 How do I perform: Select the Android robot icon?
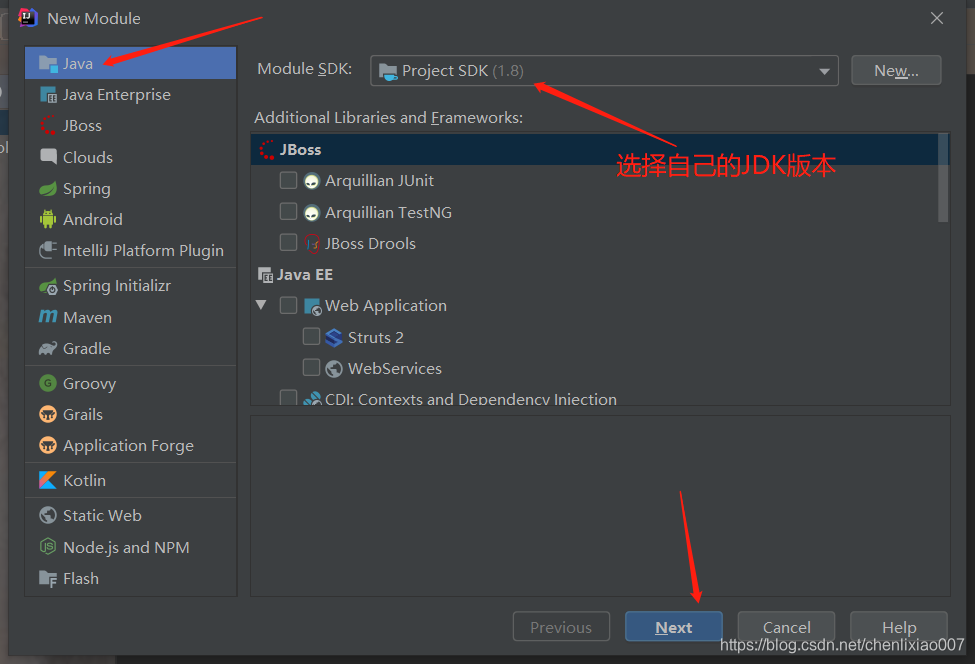(x=48, y=219)
